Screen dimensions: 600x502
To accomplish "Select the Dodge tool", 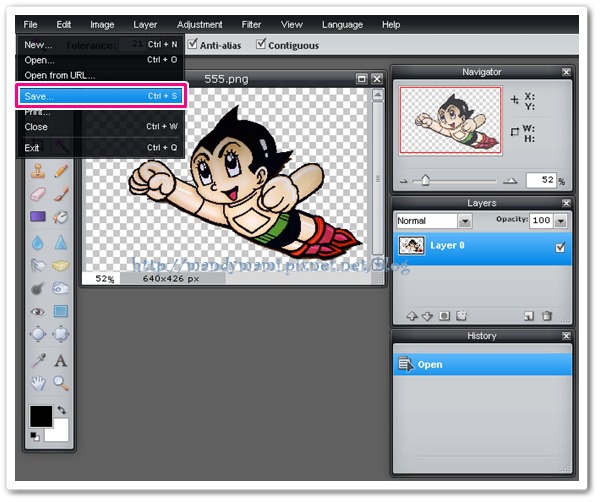I will [x=37, y=288].
